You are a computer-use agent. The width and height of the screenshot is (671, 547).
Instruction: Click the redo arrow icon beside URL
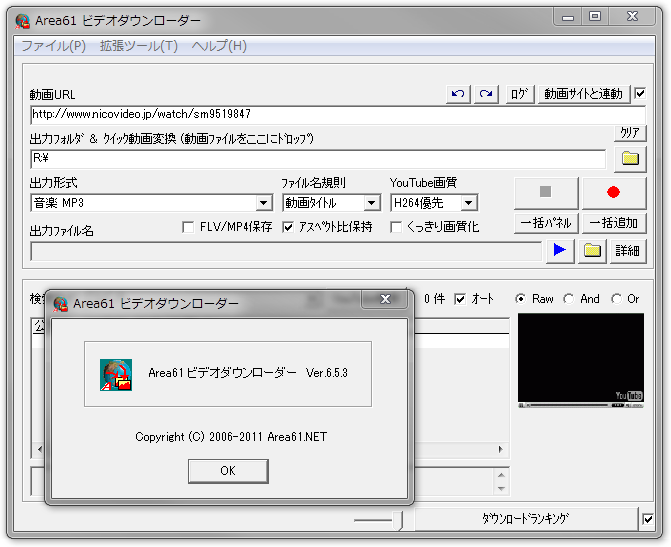[486, 94]
